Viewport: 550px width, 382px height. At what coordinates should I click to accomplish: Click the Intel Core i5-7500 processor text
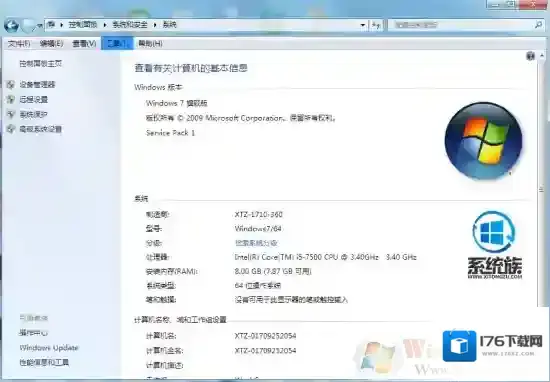(x=325, y=257)
